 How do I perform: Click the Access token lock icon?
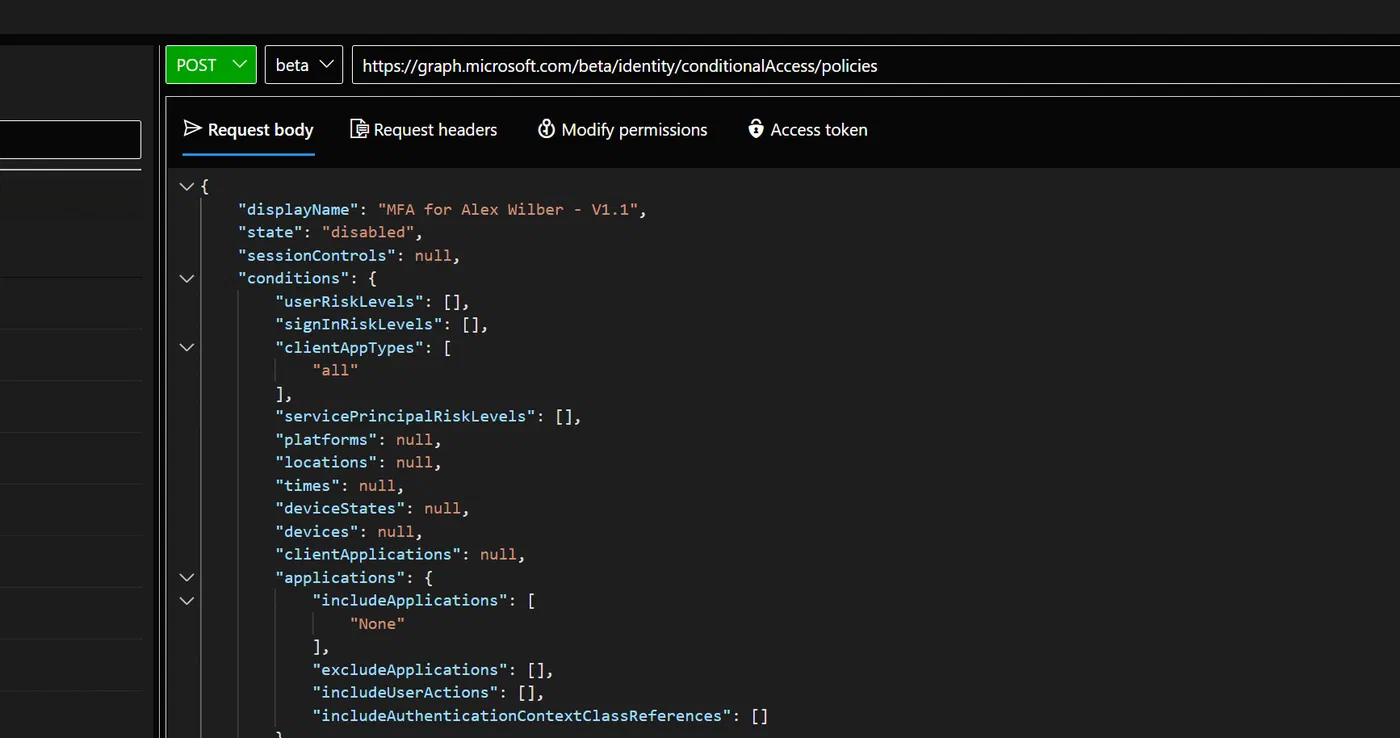pyautogui.click(x=756, y=129)
